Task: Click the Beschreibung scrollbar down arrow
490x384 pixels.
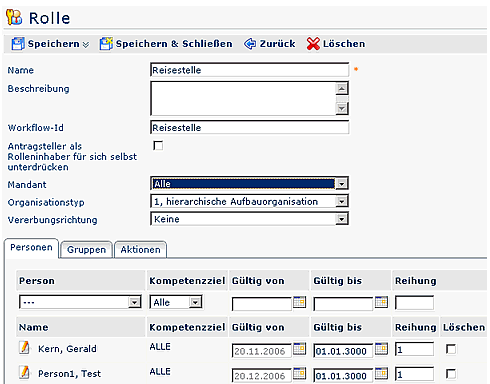Action: click(x=342, y=108)
